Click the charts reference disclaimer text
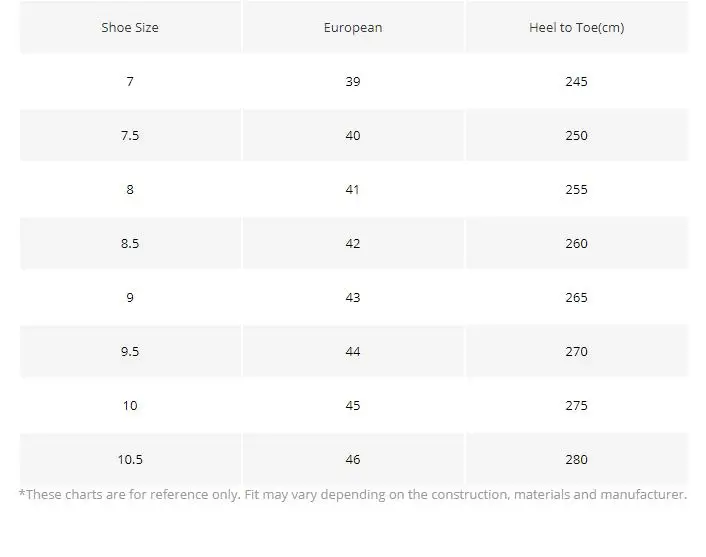Viewport: 706px width, 557px height. click(353, 494)
